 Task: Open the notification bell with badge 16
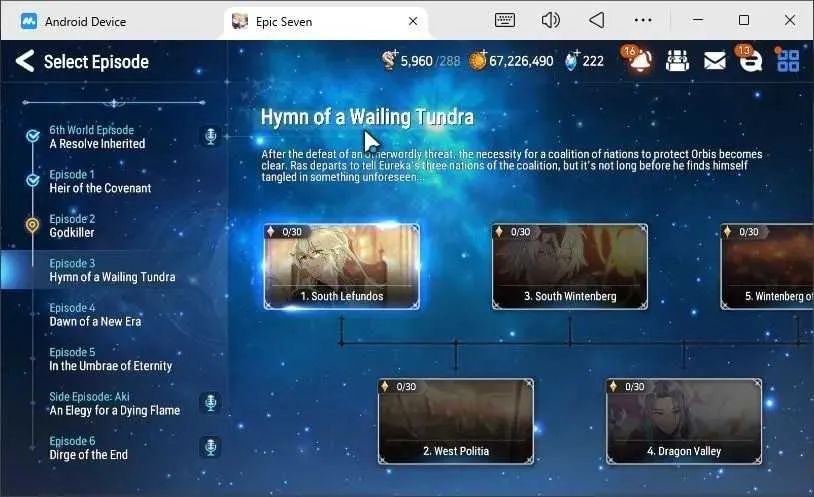[x=639, y=60]
